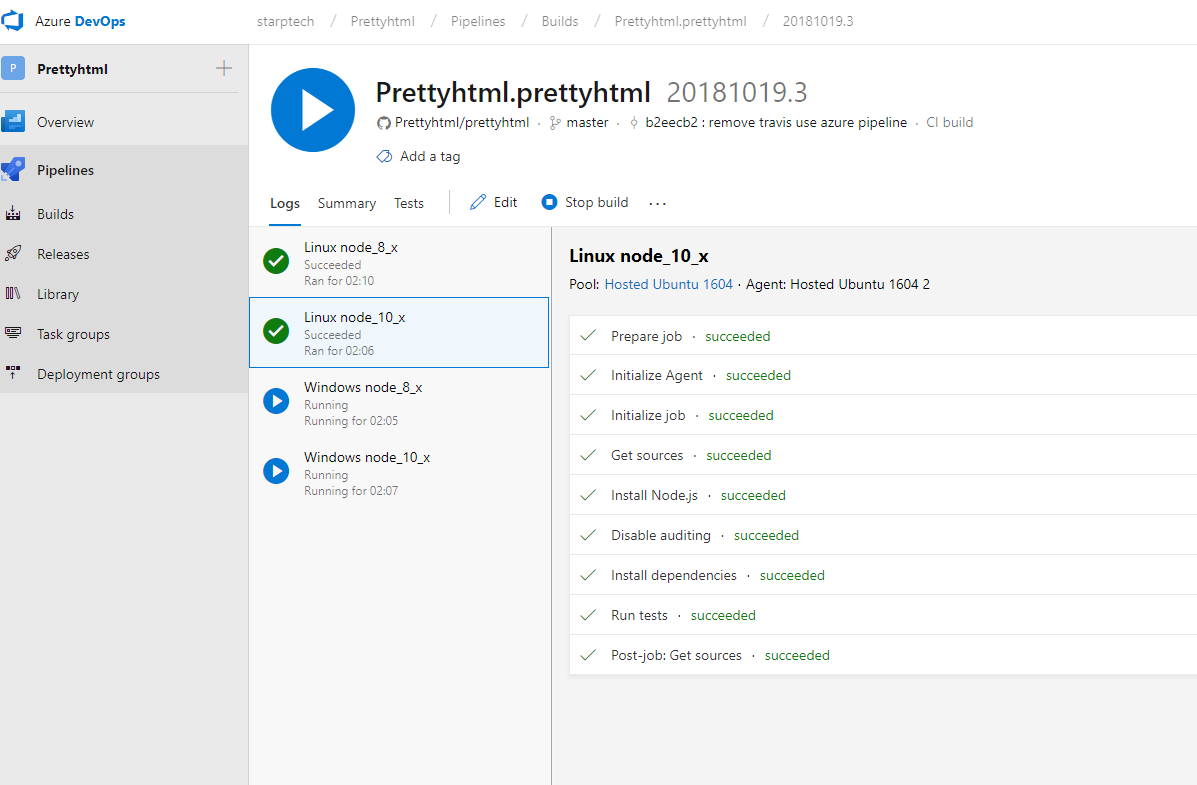Click the Pipelines rocket icon in sidebar

(13, 170)
